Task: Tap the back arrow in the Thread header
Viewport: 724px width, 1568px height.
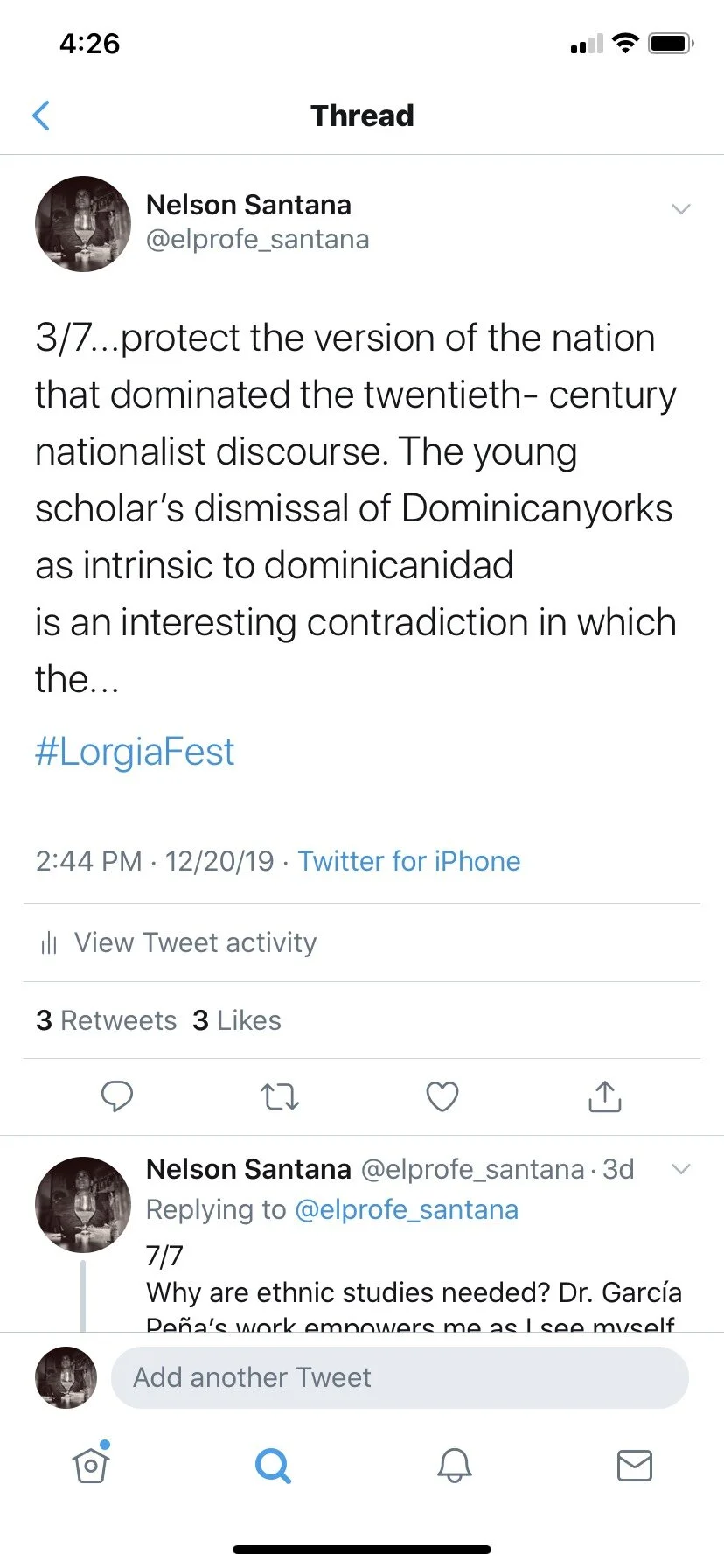Action: 41,115
